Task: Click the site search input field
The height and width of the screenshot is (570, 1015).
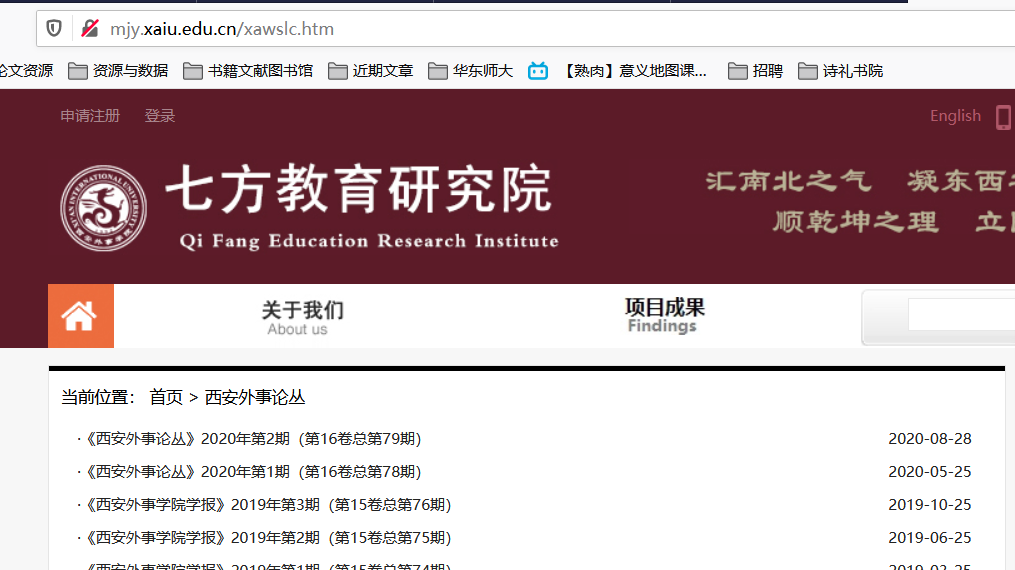Action: pos(961,314)
